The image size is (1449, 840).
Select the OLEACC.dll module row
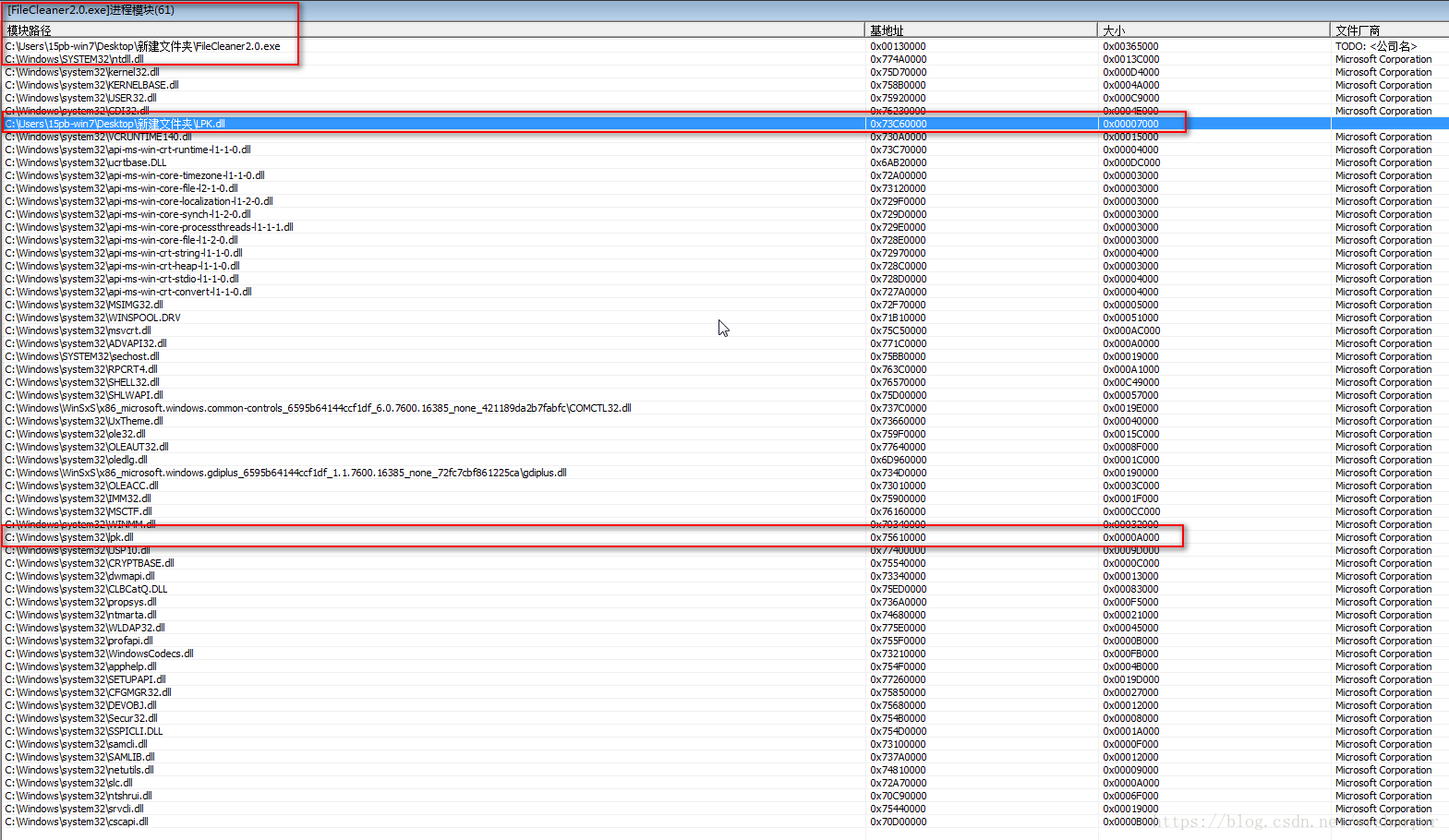[724, 486]
